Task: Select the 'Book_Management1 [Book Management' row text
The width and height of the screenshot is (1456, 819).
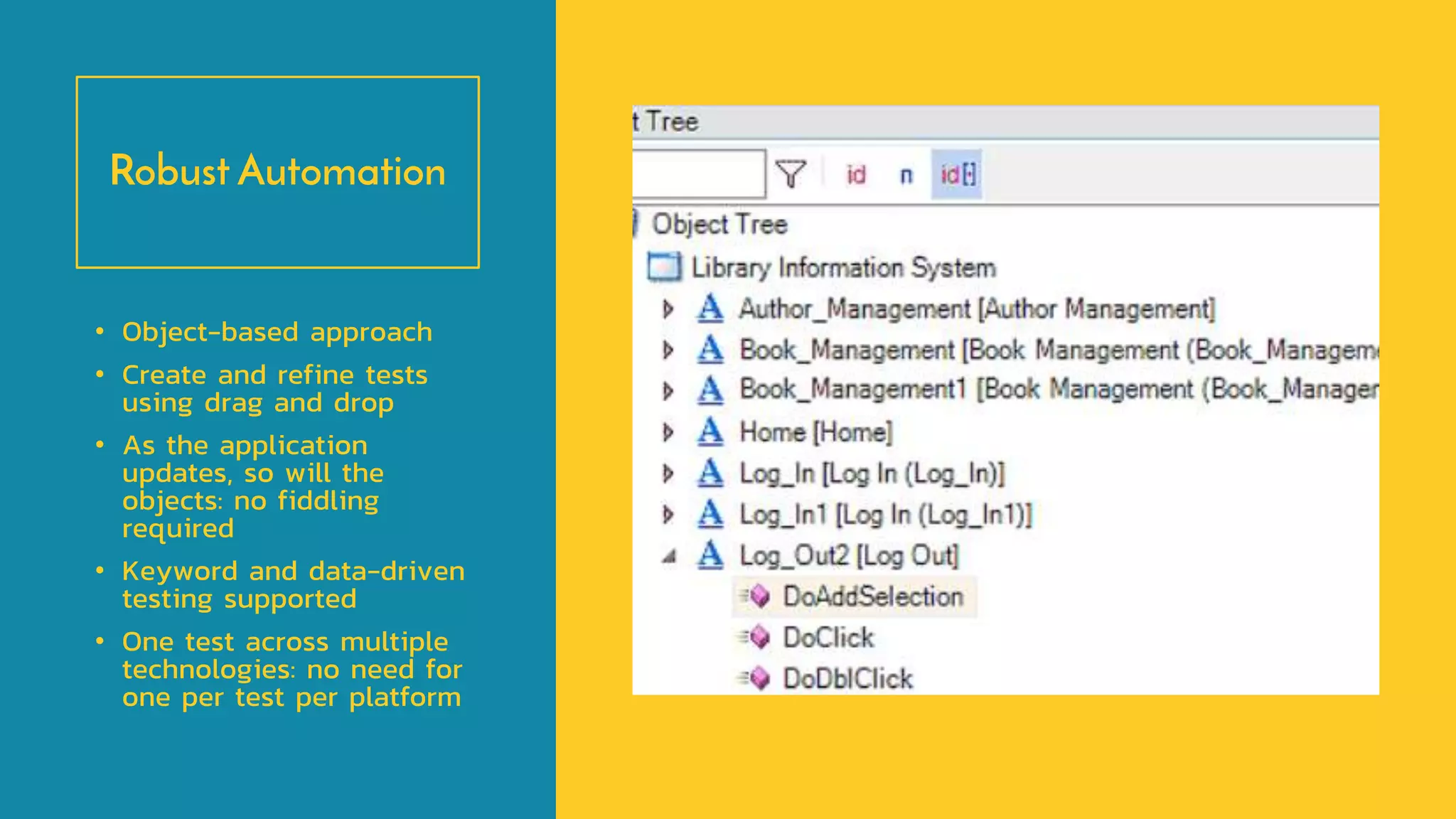Action: pyautogui.click(x=1059, y=390)
